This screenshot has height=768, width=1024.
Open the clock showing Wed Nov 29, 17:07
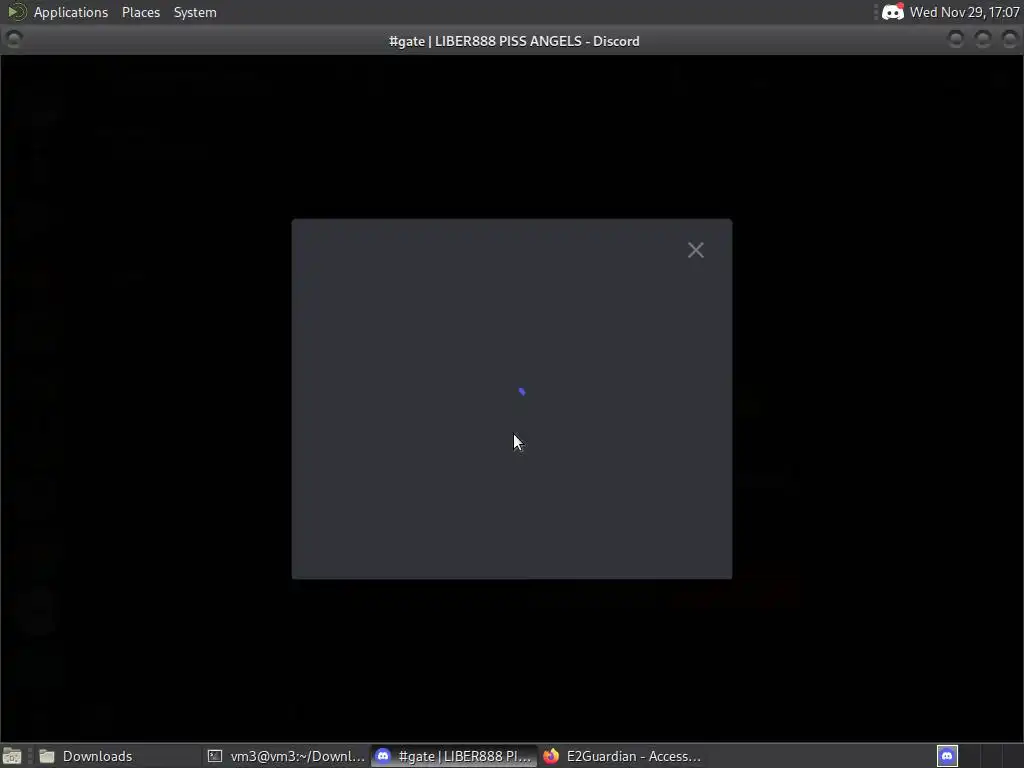[x=965, y=12]
